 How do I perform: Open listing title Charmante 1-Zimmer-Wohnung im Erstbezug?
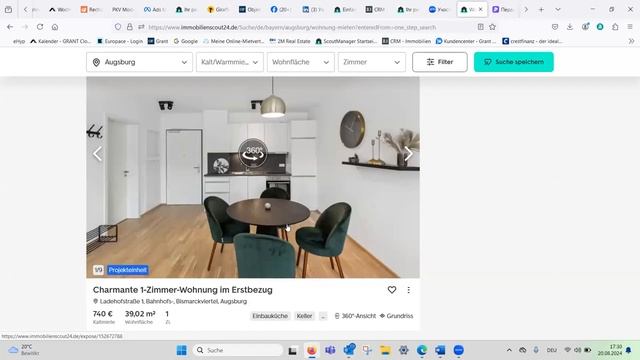[182, 290]
